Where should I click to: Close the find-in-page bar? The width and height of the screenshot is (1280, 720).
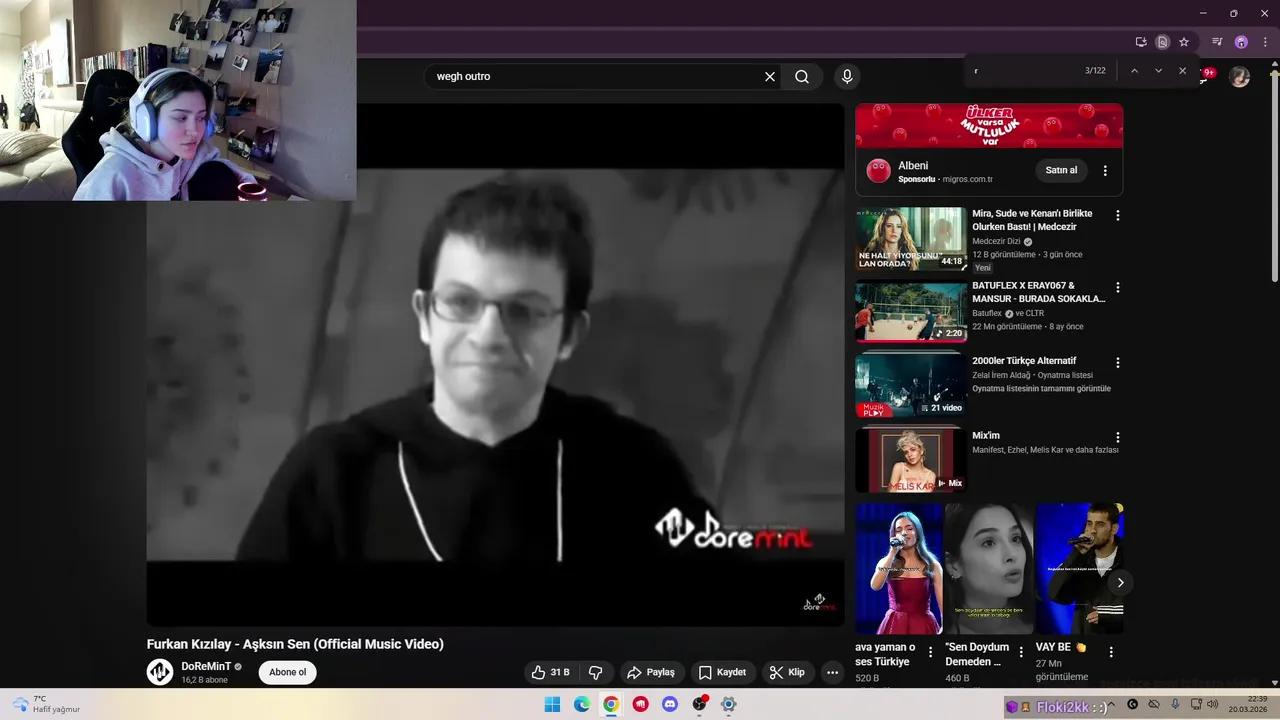tap(1182, 71)
